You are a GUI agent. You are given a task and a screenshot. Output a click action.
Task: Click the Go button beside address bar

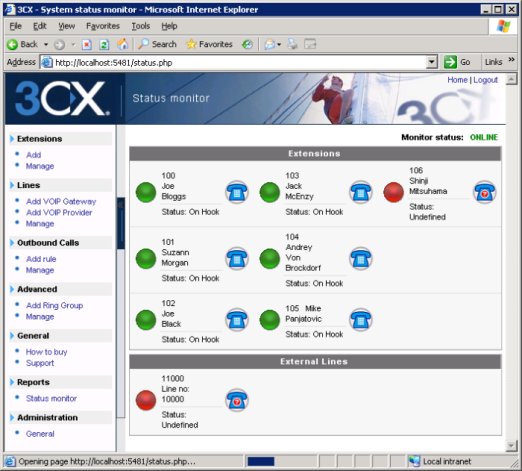[457, 62]
